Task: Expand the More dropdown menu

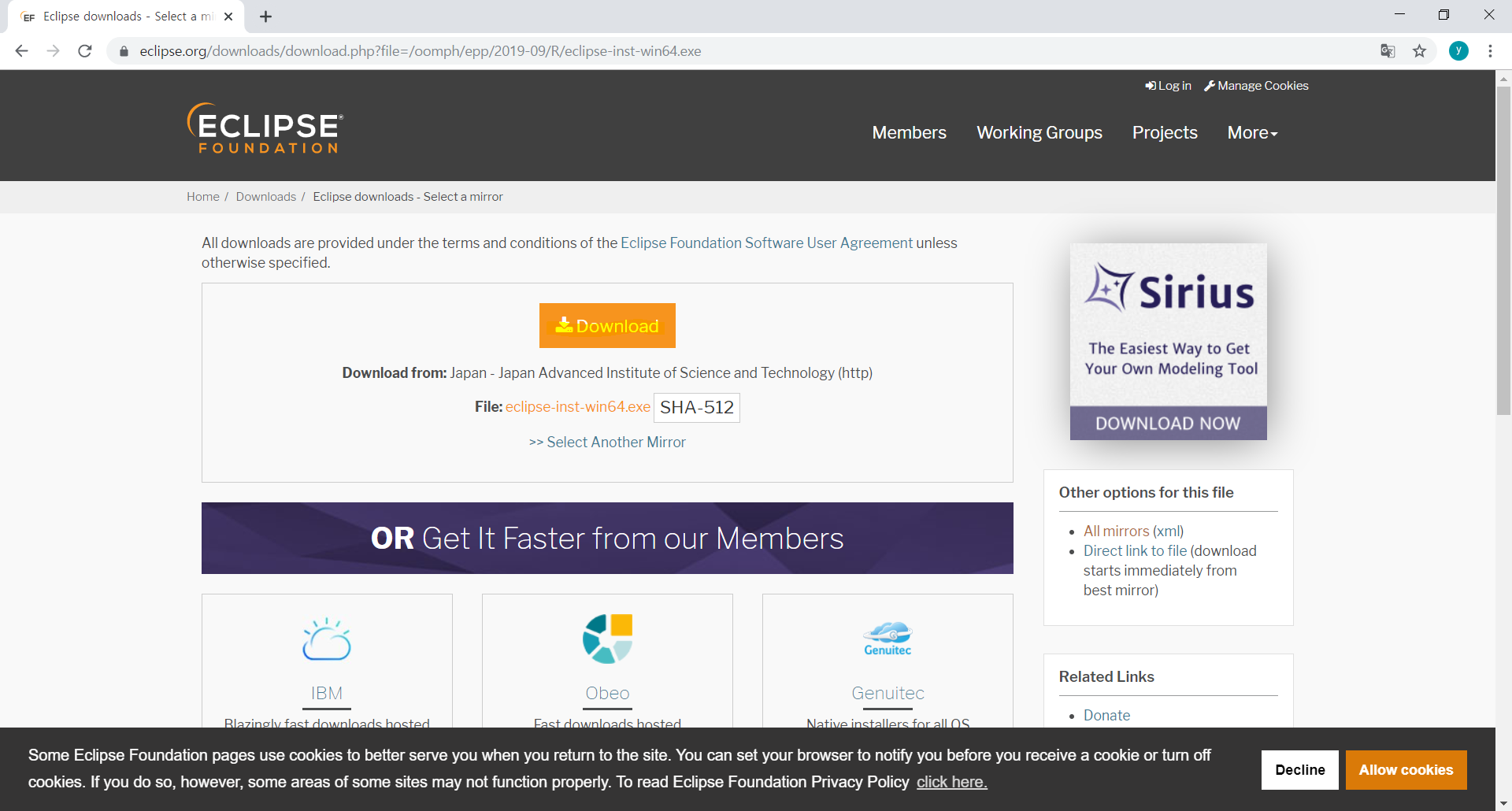Action: point(1252,133)
